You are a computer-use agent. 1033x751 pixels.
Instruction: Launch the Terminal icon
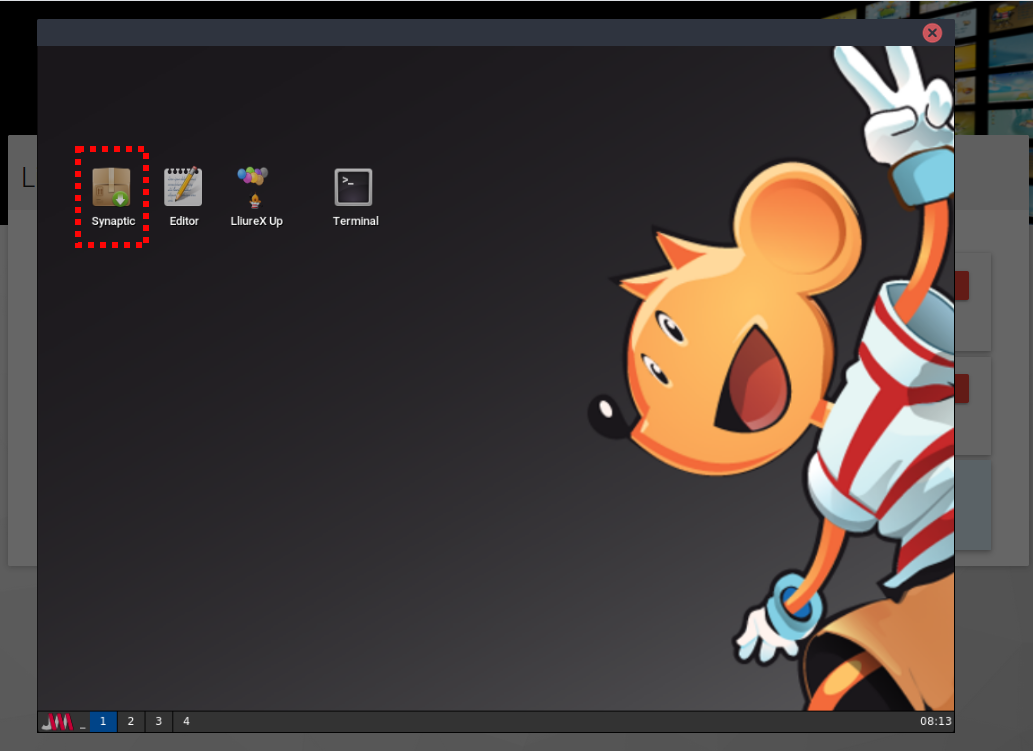353,187
